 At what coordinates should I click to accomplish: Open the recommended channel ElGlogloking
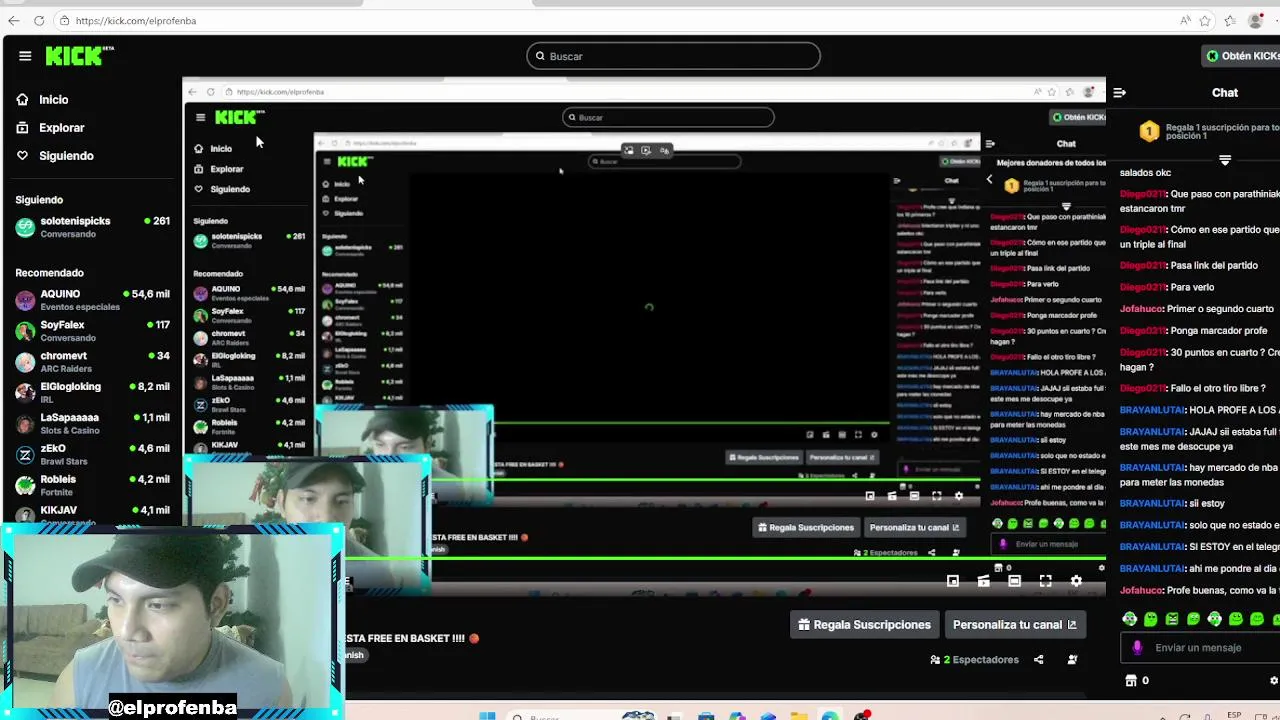pyautogui.click(x=93, y=393)
